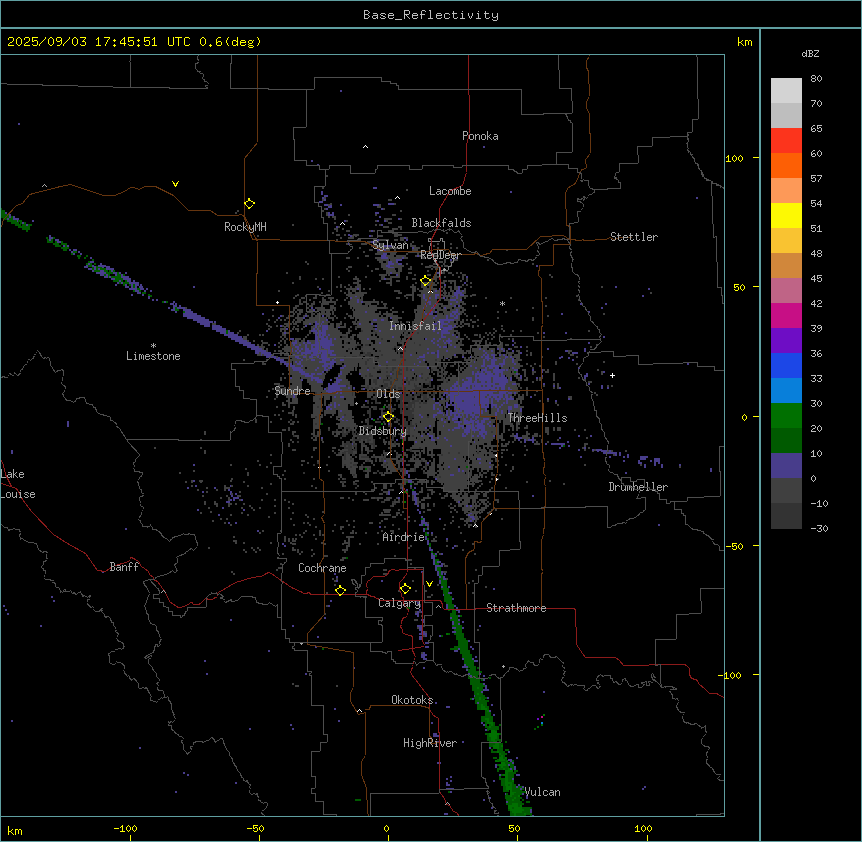The height and width of the screenshot is (842, 862).
Task: Click the yellow diamond marker above Calgary label
Action: [405, 589]
